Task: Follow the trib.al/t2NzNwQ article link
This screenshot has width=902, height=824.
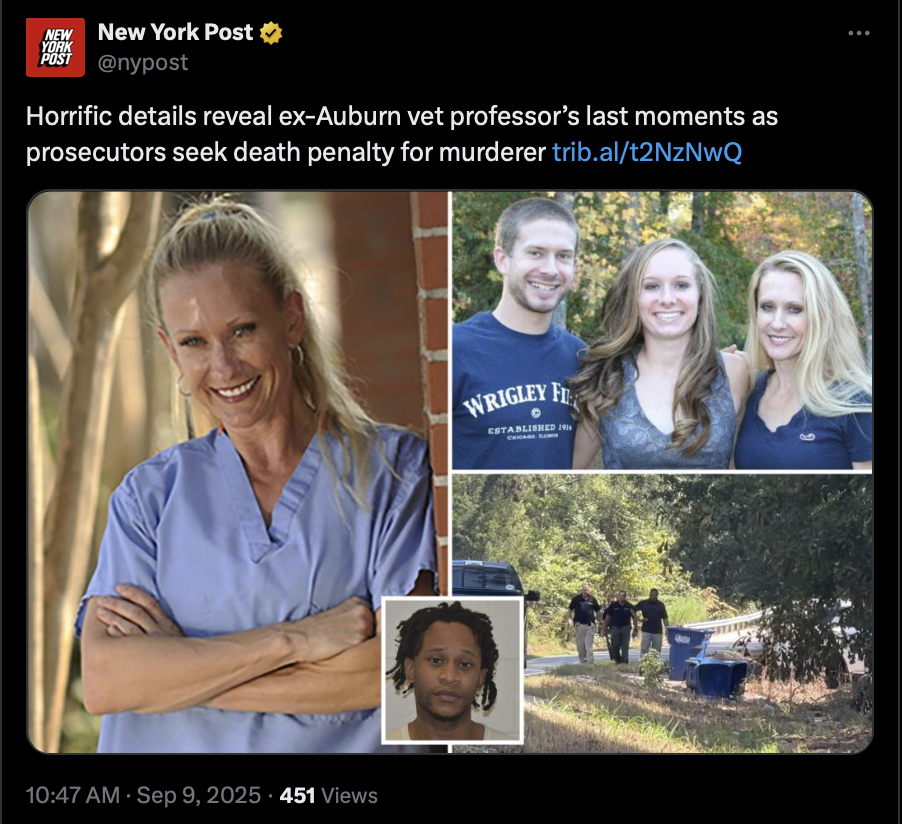Action: [x=647, y=152]
